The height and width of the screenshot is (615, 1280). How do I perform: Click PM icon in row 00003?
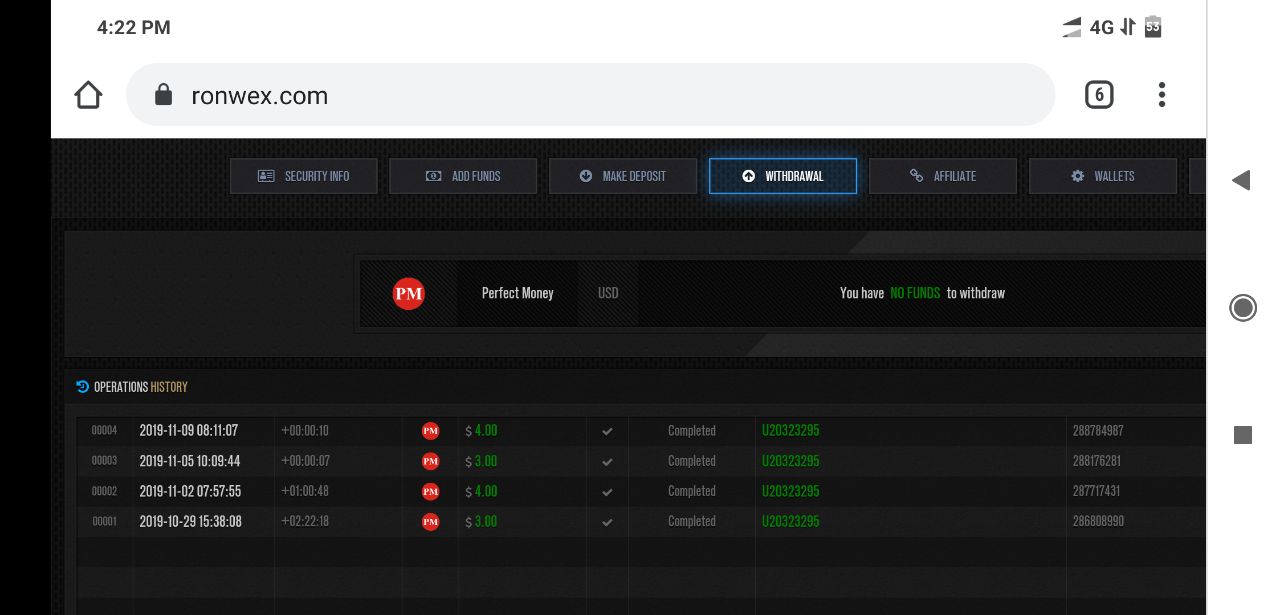pyautogui.click(x=431, y=461)
